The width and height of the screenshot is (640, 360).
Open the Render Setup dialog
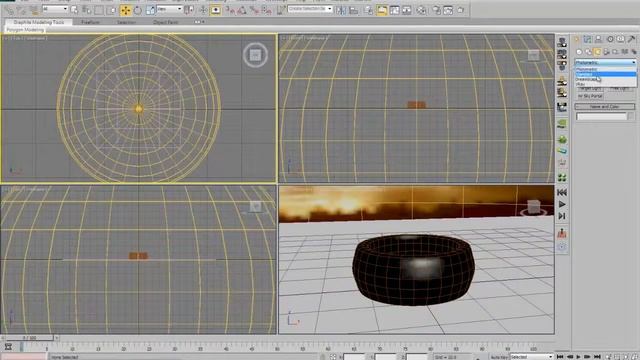(x=436, y=10)
